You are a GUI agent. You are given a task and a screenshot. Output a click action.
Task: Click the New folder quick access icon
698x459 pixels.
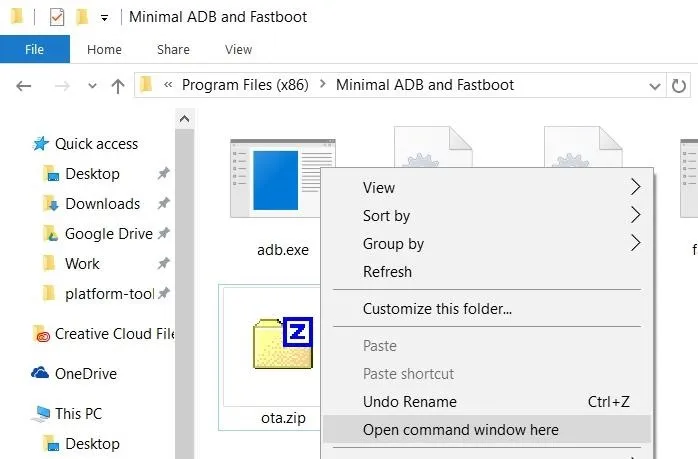tap(81, 17)
